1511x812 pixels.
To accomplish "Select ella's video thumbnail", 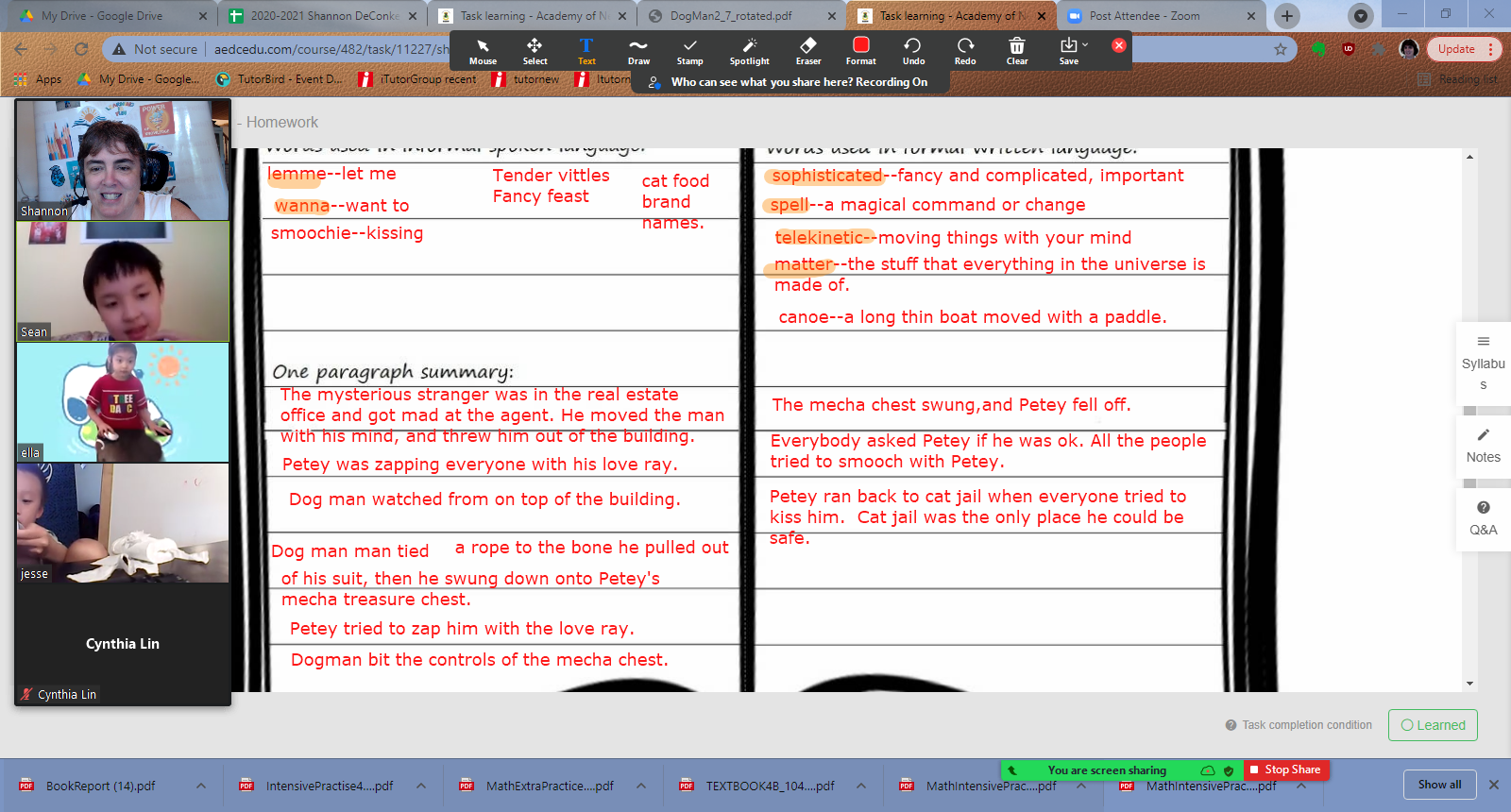I will (x=123, y=402).
